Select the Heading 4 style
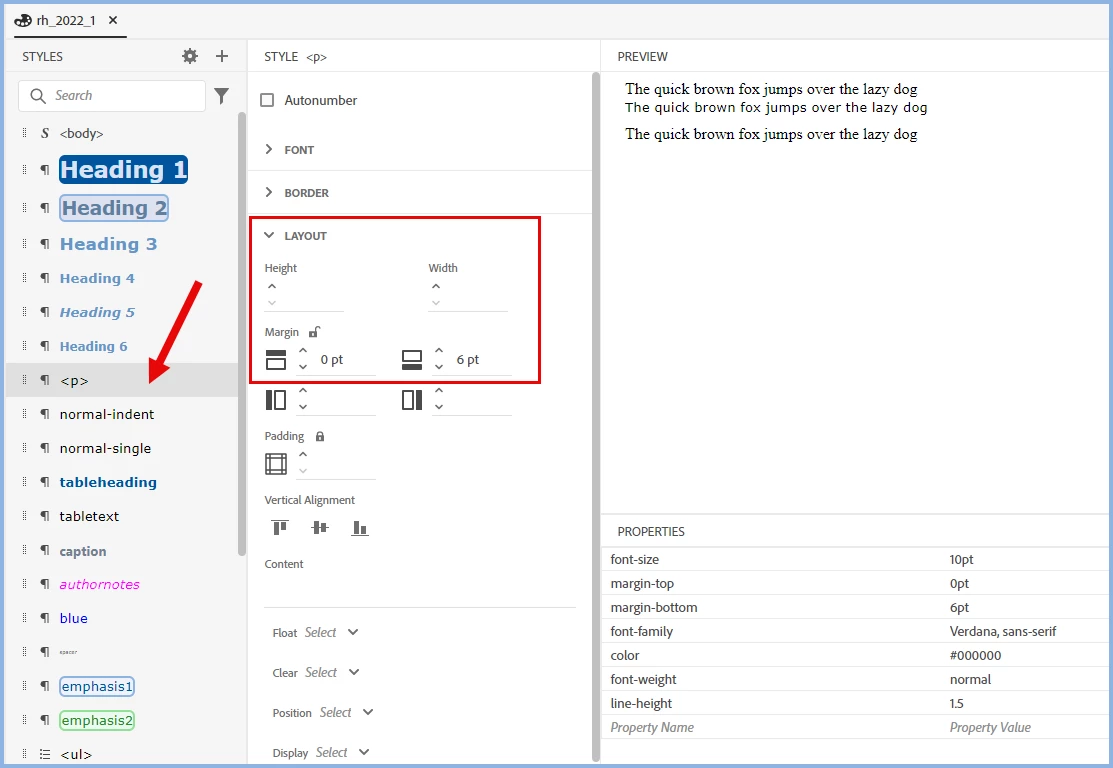The height and width of the screenshot is (768, 1113). click(97, 278)
